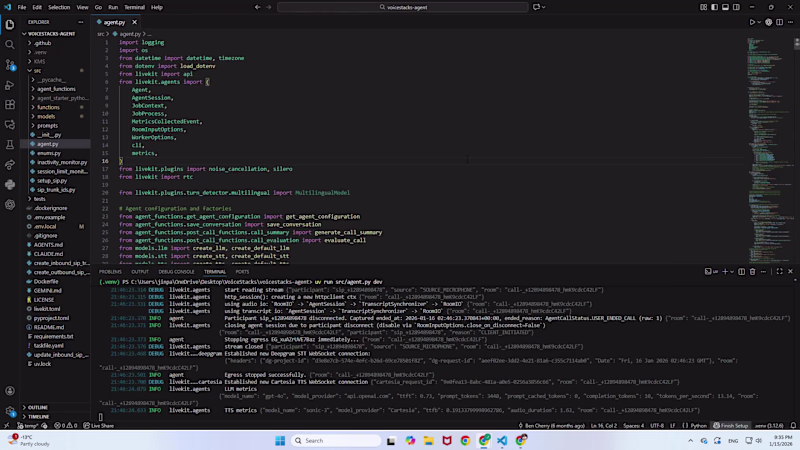Add a new terminal with plus

coord(724,272)
